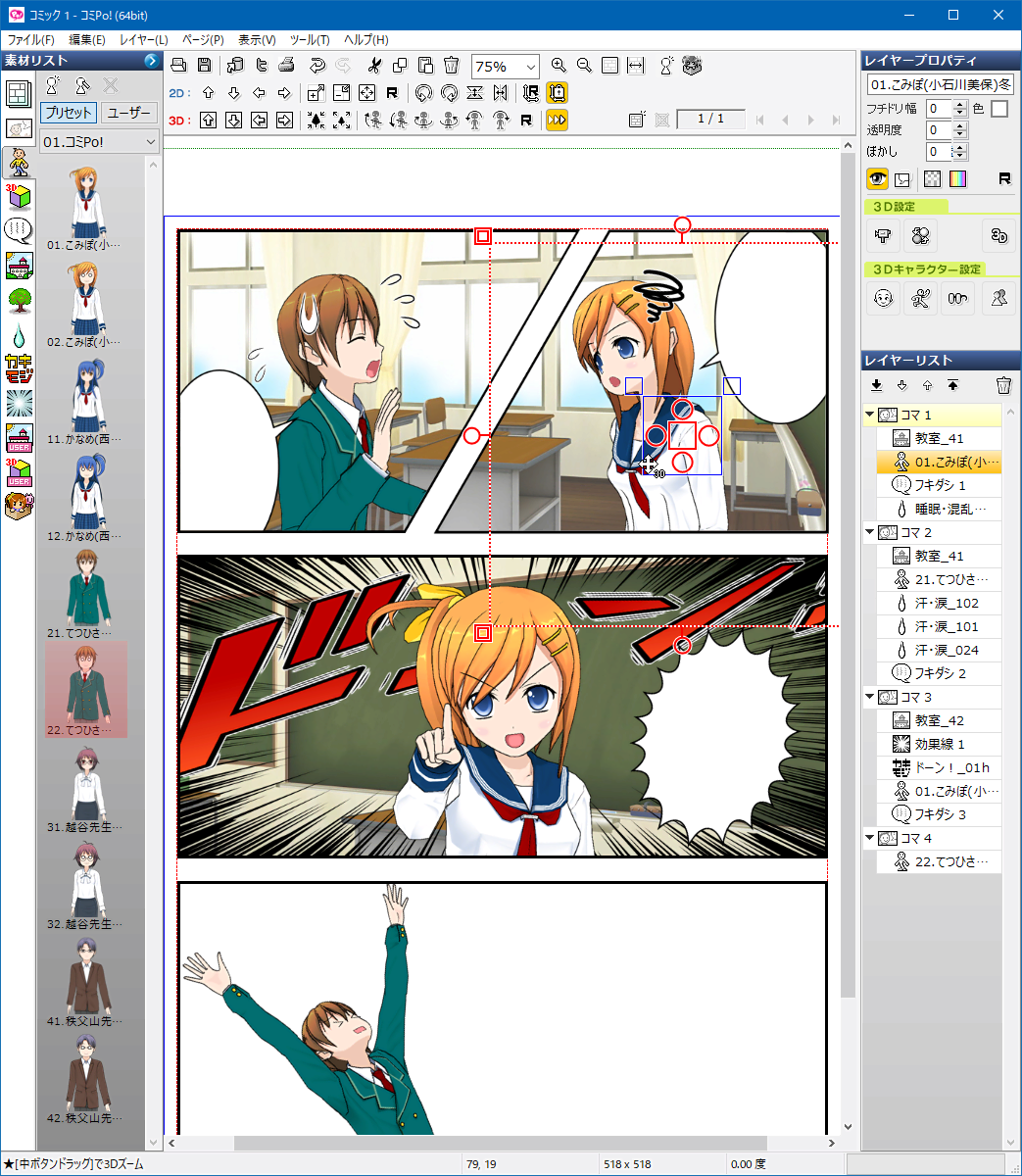Open the レイヤー(L) menu
Image resolution: width=1022 pixels, height=1176 pixels.
(x=143, y=40)
